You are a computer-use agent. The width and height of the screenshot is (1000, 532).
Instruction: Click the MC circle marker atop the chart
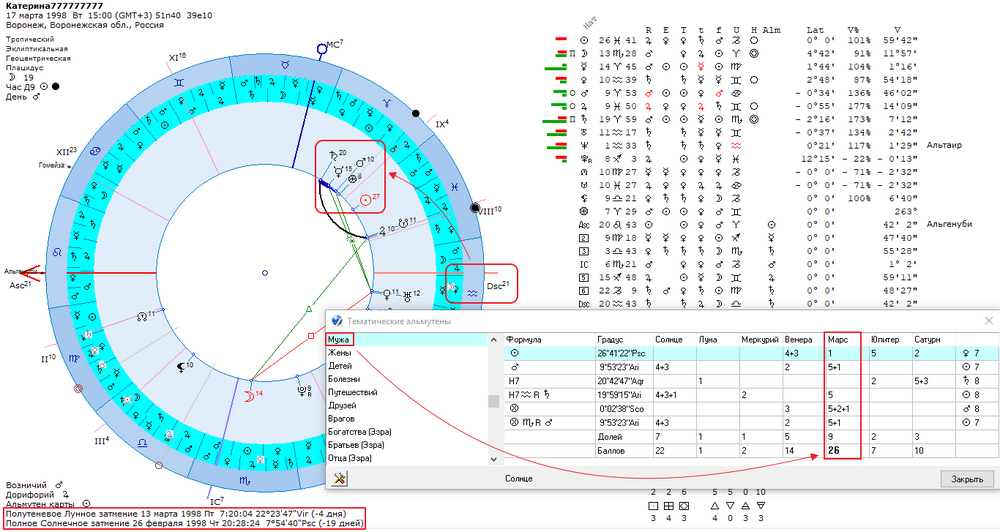322,48
